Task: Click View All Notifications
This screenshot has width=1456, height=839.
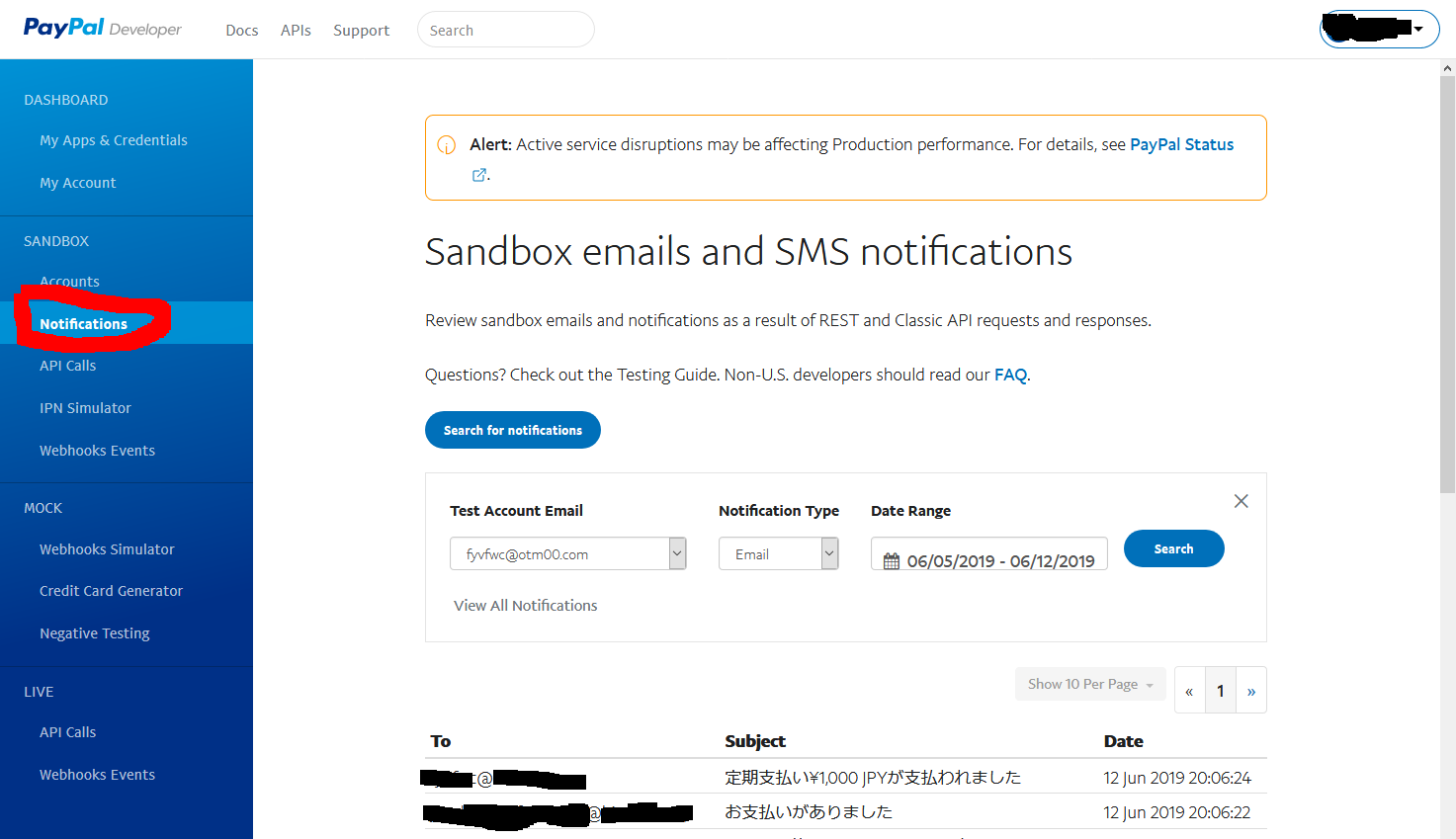Action: (525, 606)
